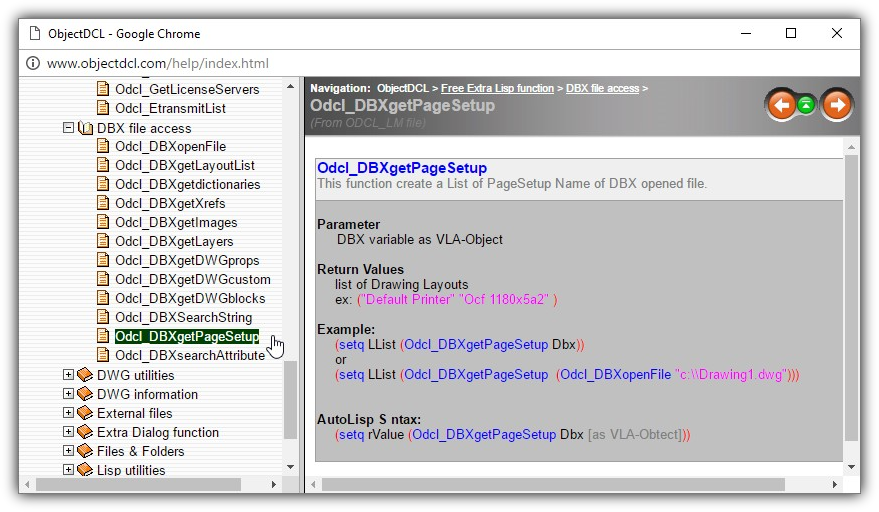
Task: Click page icon next to Odcl_DBXsearchAttribute
Action: point(103,355)
